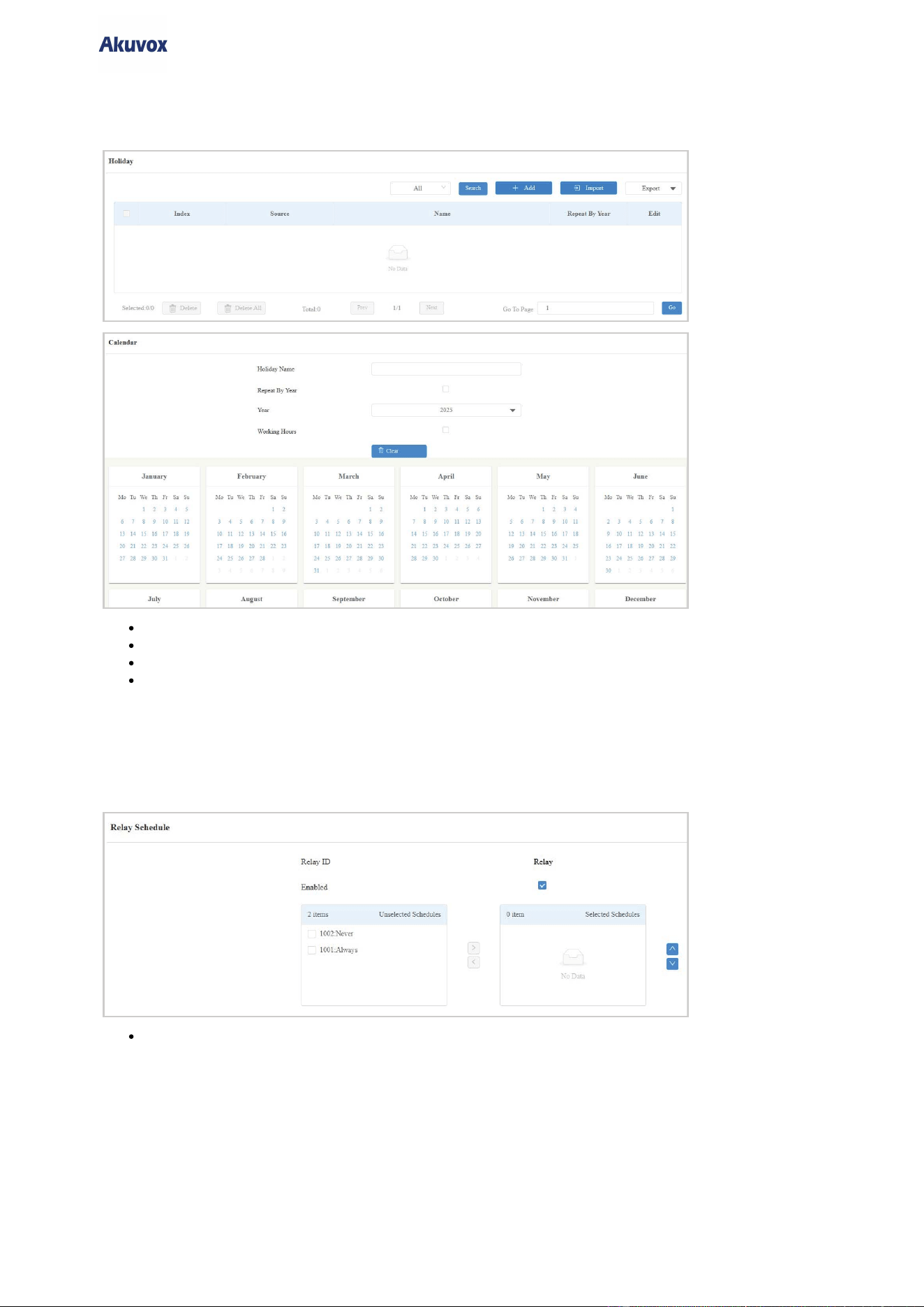Screen dimensions: 924x1307
Task: Click the Unselected Schedules list header
Action: (x=374, y=915)
